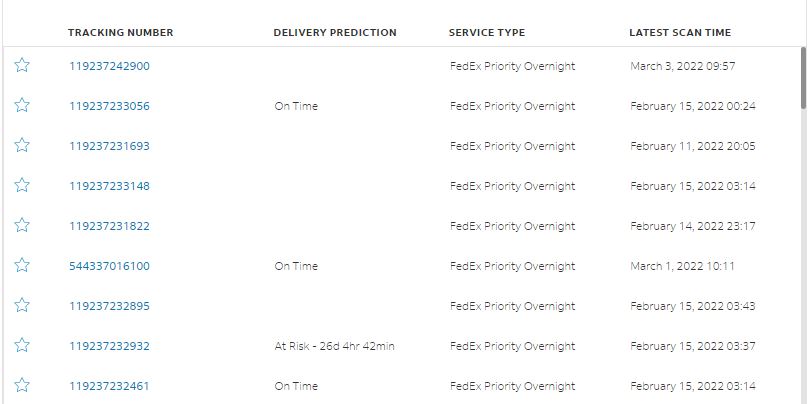Mark 119237233148 as starred
The height and width of the screenshot is (404, 809).
point(22,185)
